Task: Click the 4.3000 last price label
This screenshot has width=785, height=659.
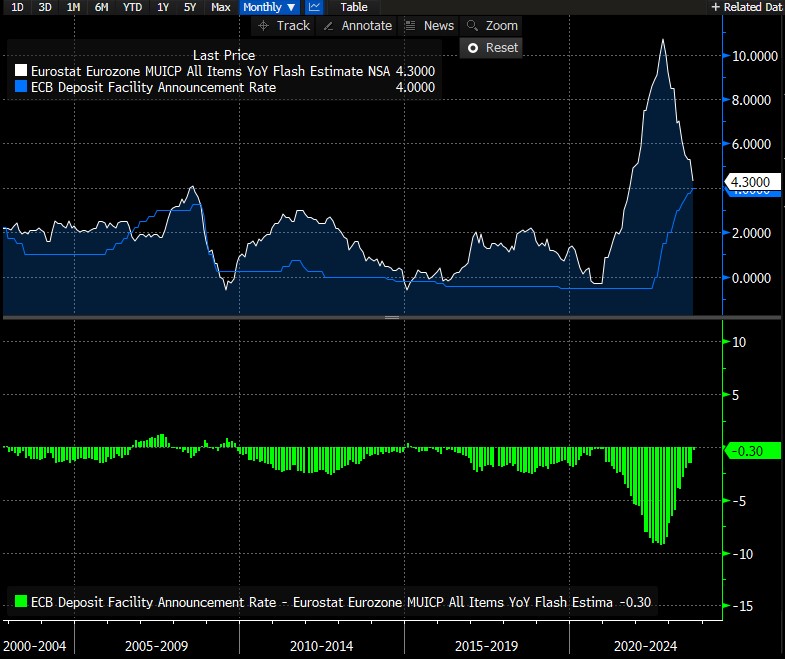Action: (x=749, y=182)
